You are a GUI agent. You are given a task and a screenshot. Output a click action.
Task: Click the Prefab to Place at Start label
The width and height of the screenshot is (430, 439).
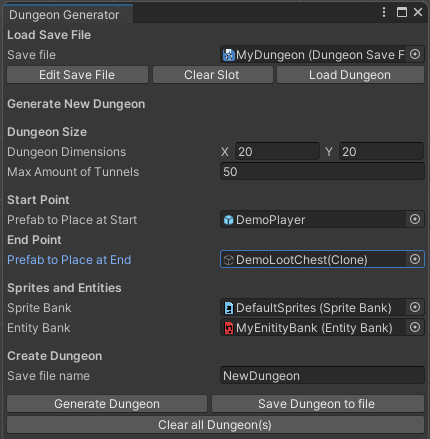[x=72, y=220]
